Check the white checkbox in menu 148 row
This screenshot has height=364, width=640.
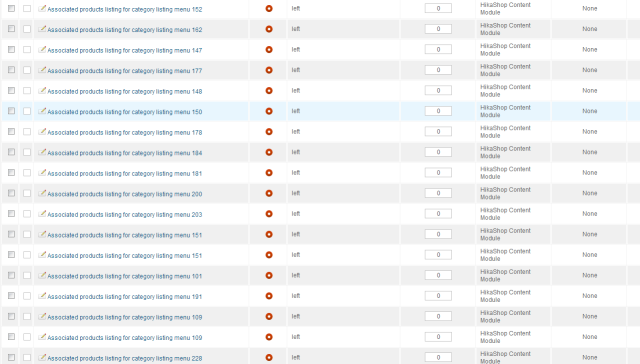[27, 91]
